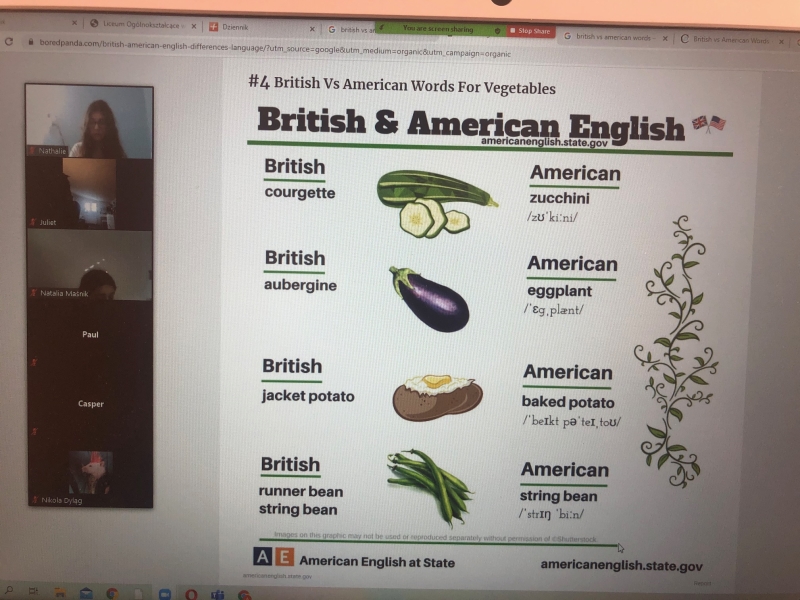Open File Explorer from the taskbar
This screenshot has width=800, height=600.
pyautogui.click(x=60, y=592)
